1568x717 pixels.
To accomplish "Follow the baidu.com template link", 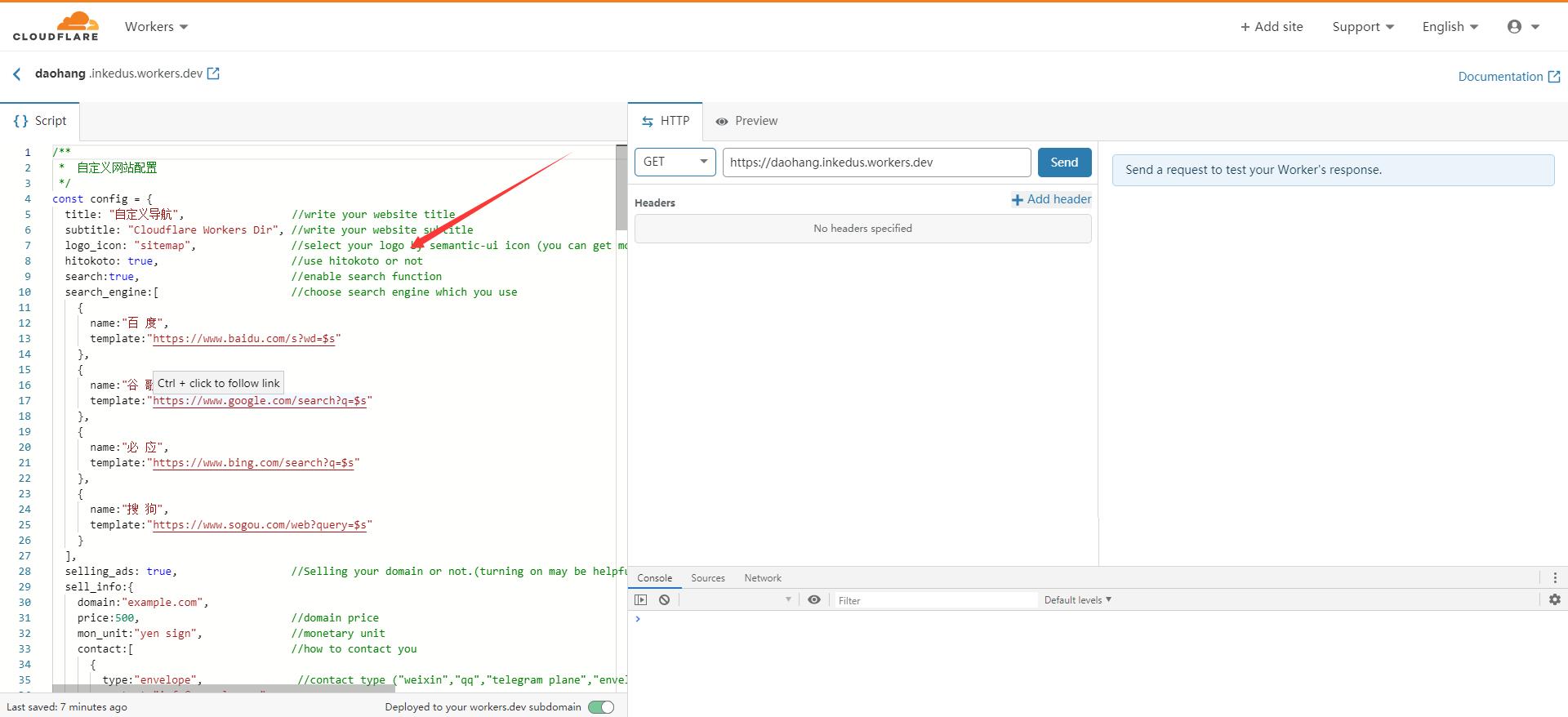I will [243, 339].
